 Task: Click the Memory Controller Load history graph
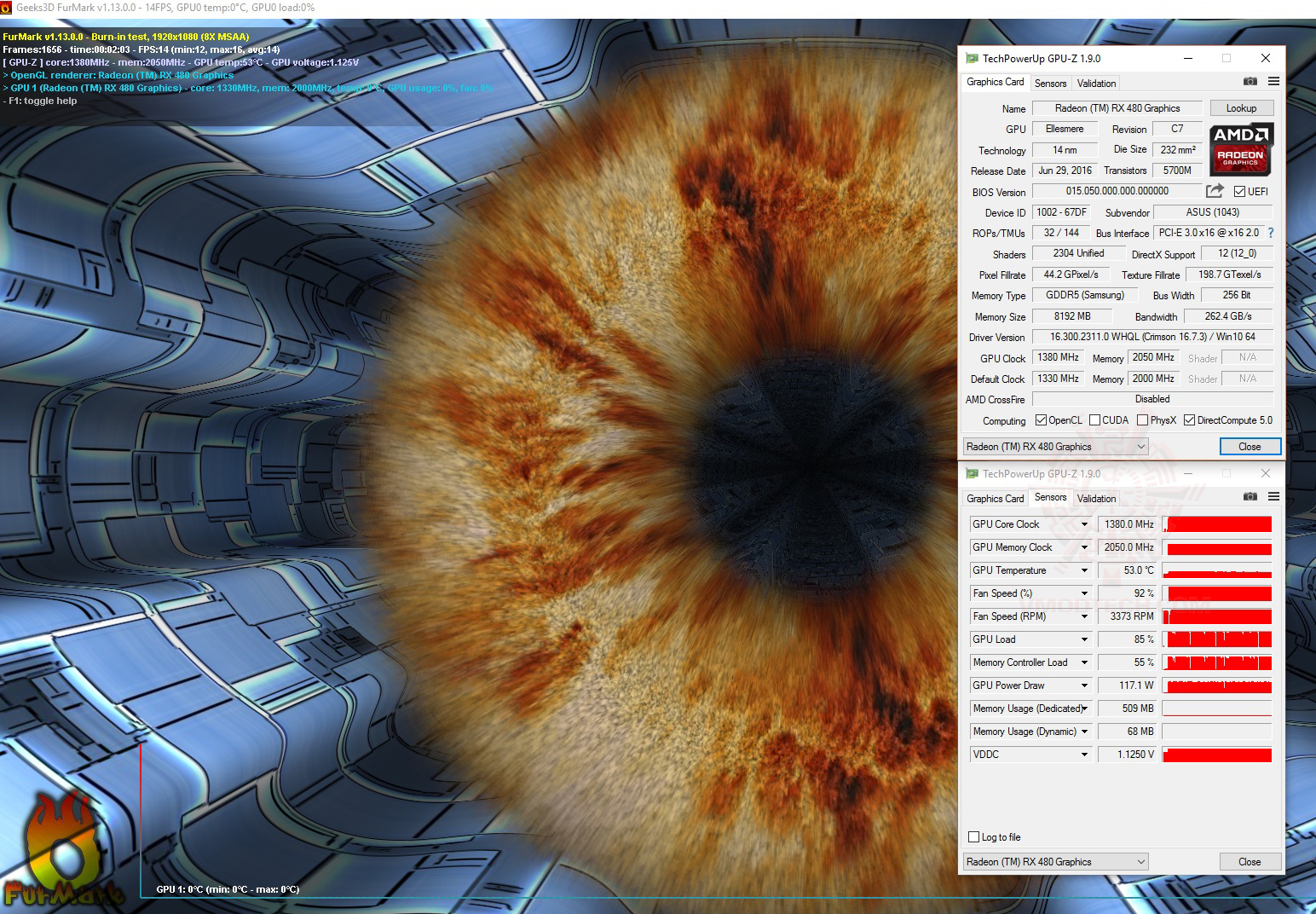pos(1217,662)
